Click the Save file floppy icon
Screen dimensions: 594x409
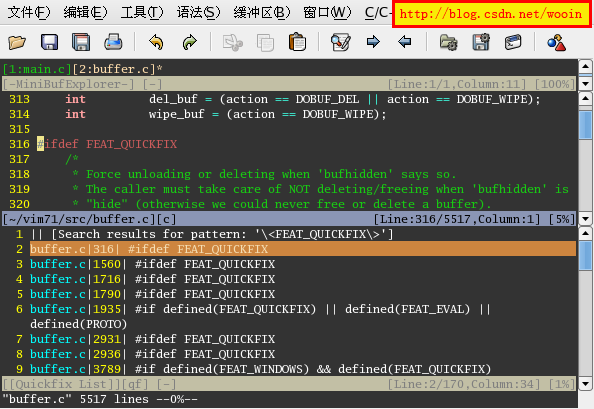pos(49,42)
